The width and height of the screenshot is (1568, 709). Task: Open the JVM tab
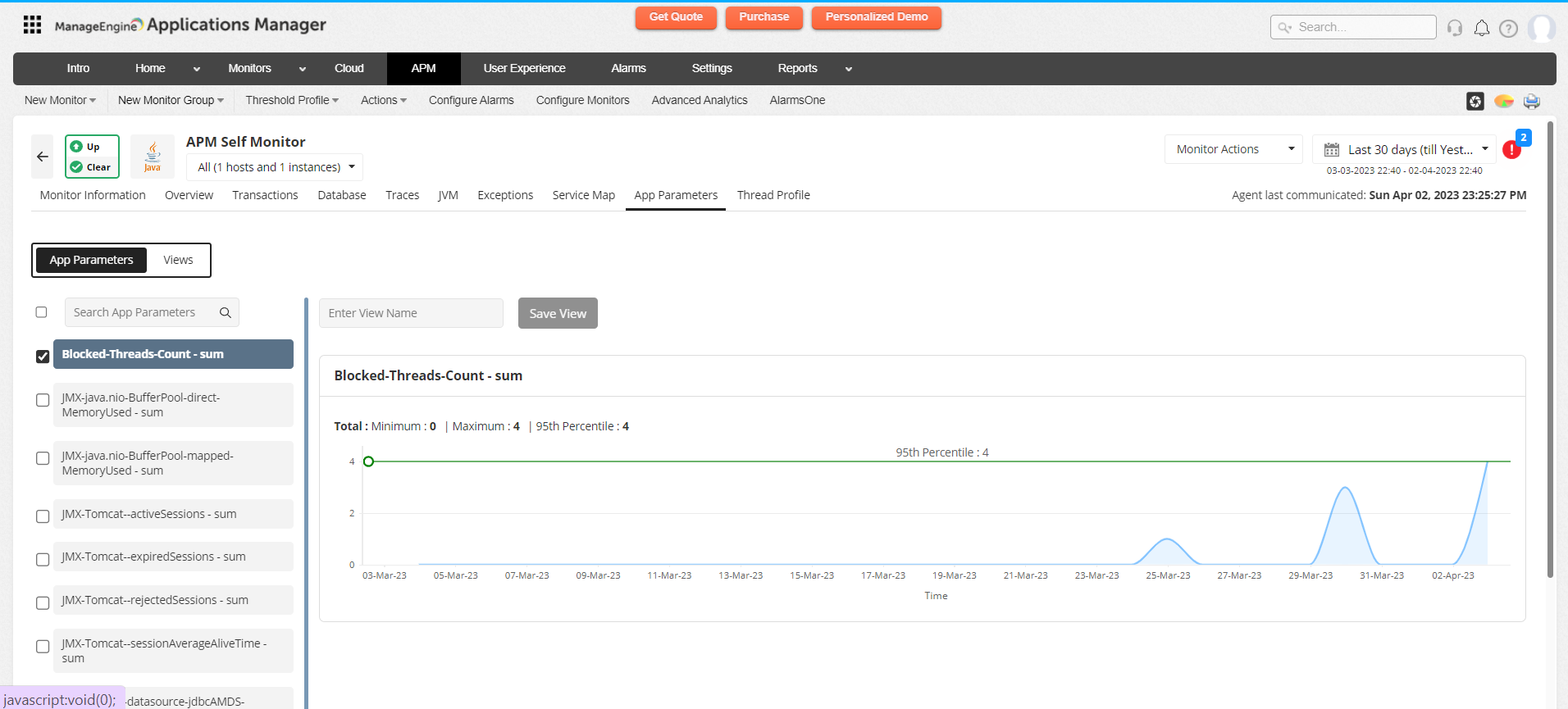[448, 195]
